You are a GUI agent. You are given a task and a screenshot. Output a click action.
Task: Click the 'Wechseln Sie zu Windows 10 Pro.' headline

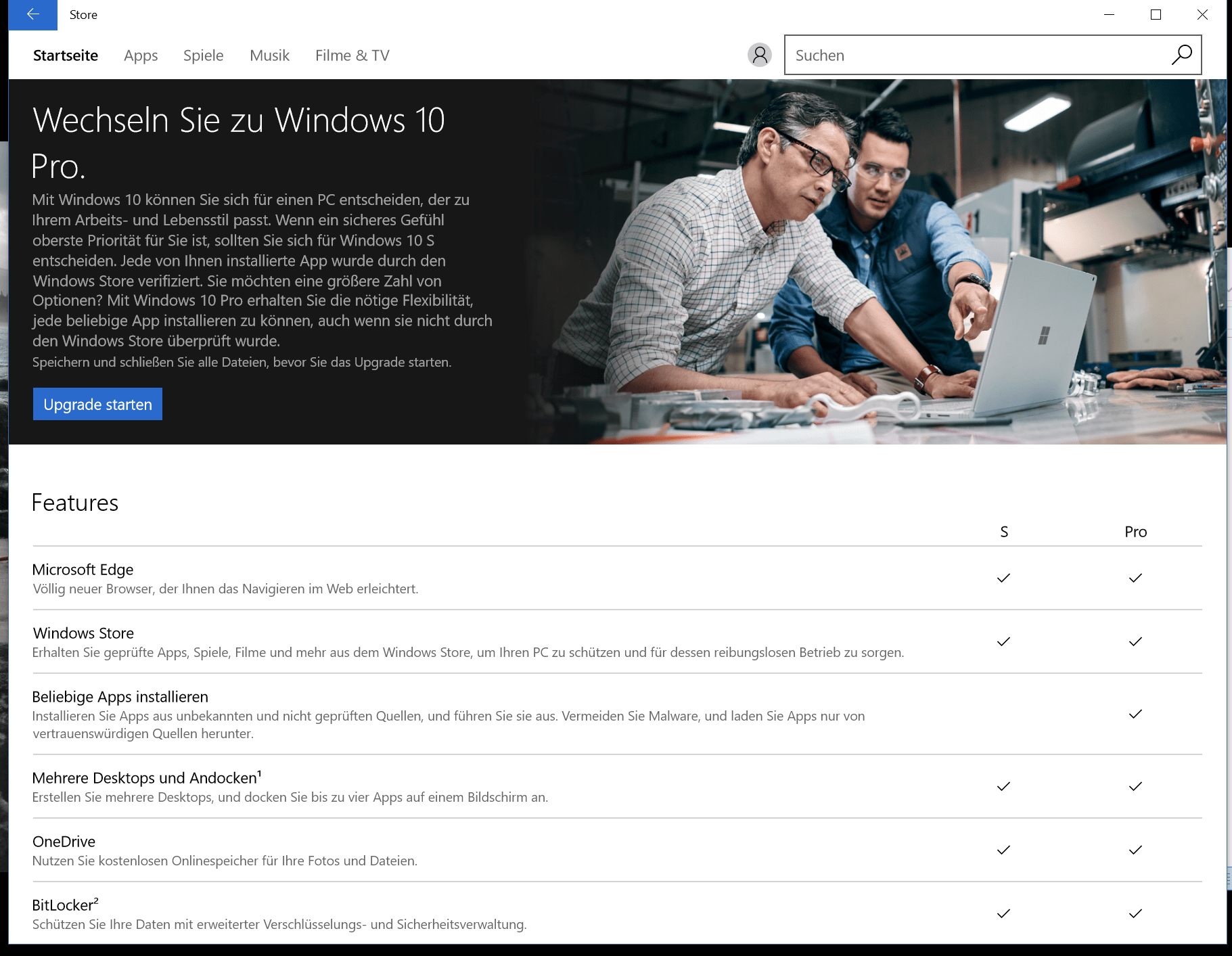coord(238,143)
